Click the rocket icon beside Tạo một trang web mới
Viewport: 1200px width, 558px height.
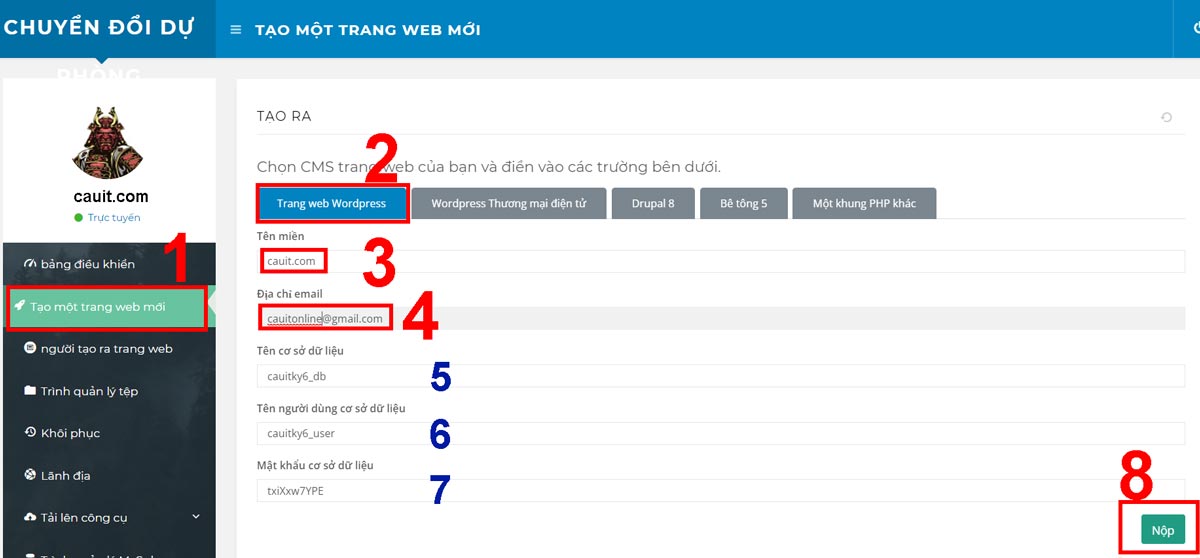(20, 306)
